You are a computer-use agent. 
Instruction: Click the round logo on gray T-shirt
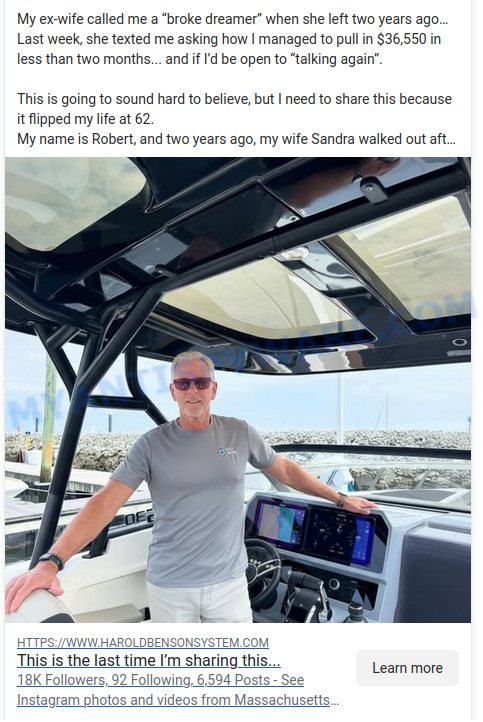coord(222,451)
